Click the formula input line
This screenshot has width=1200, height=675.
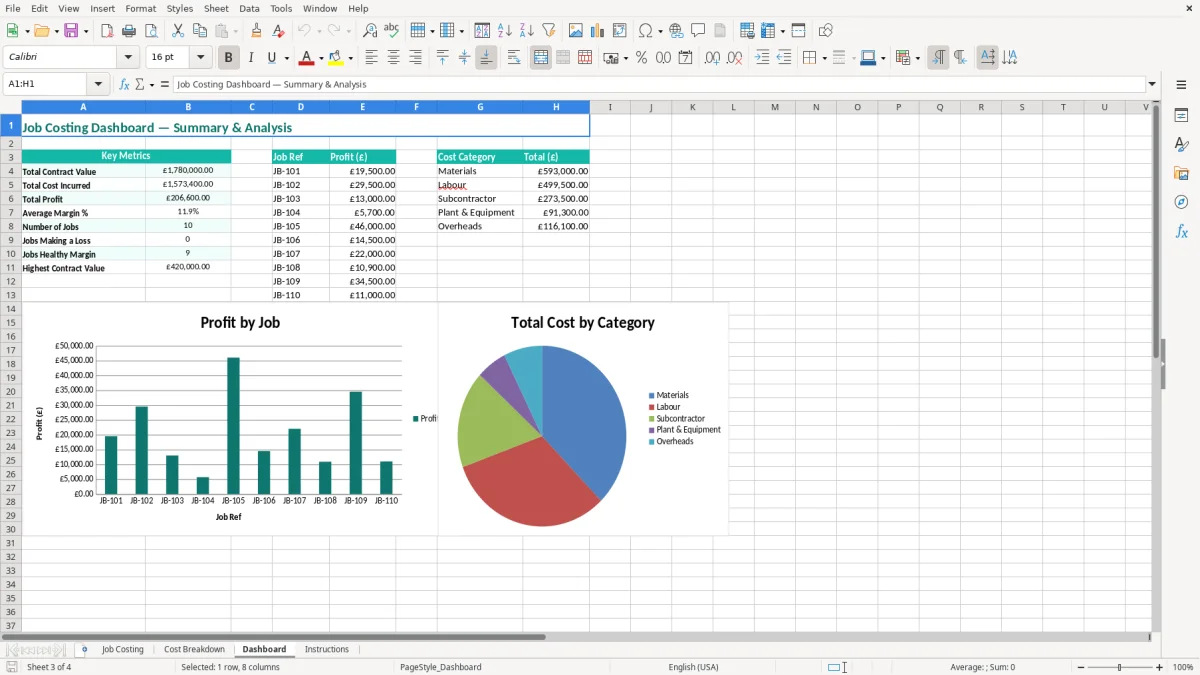659,84
